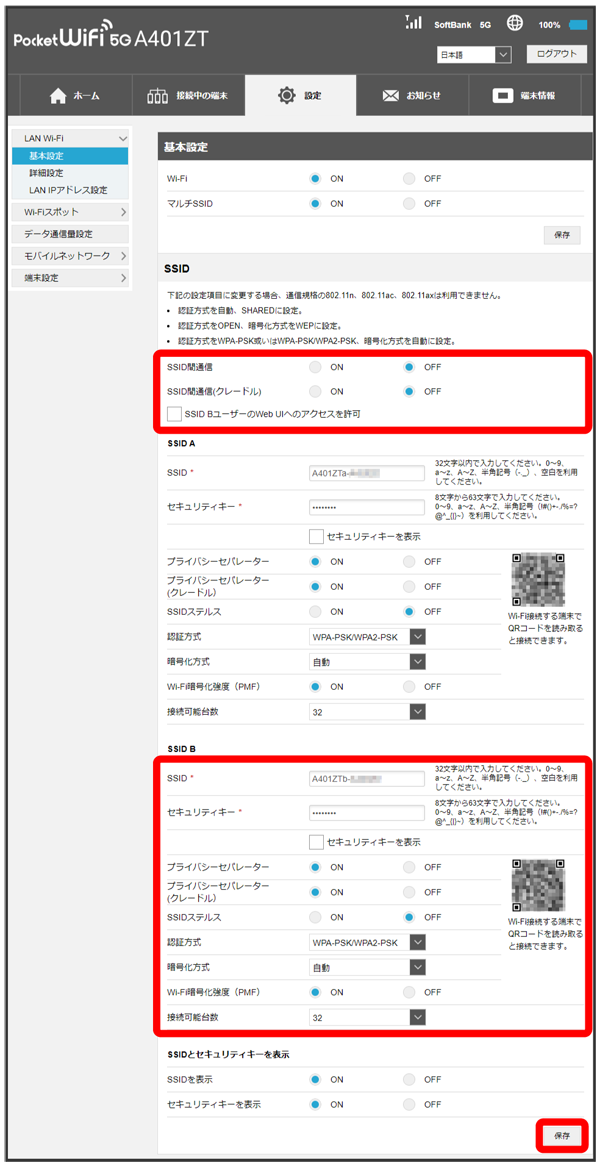Click the signal strength antenna icon

tap(413, 23)
